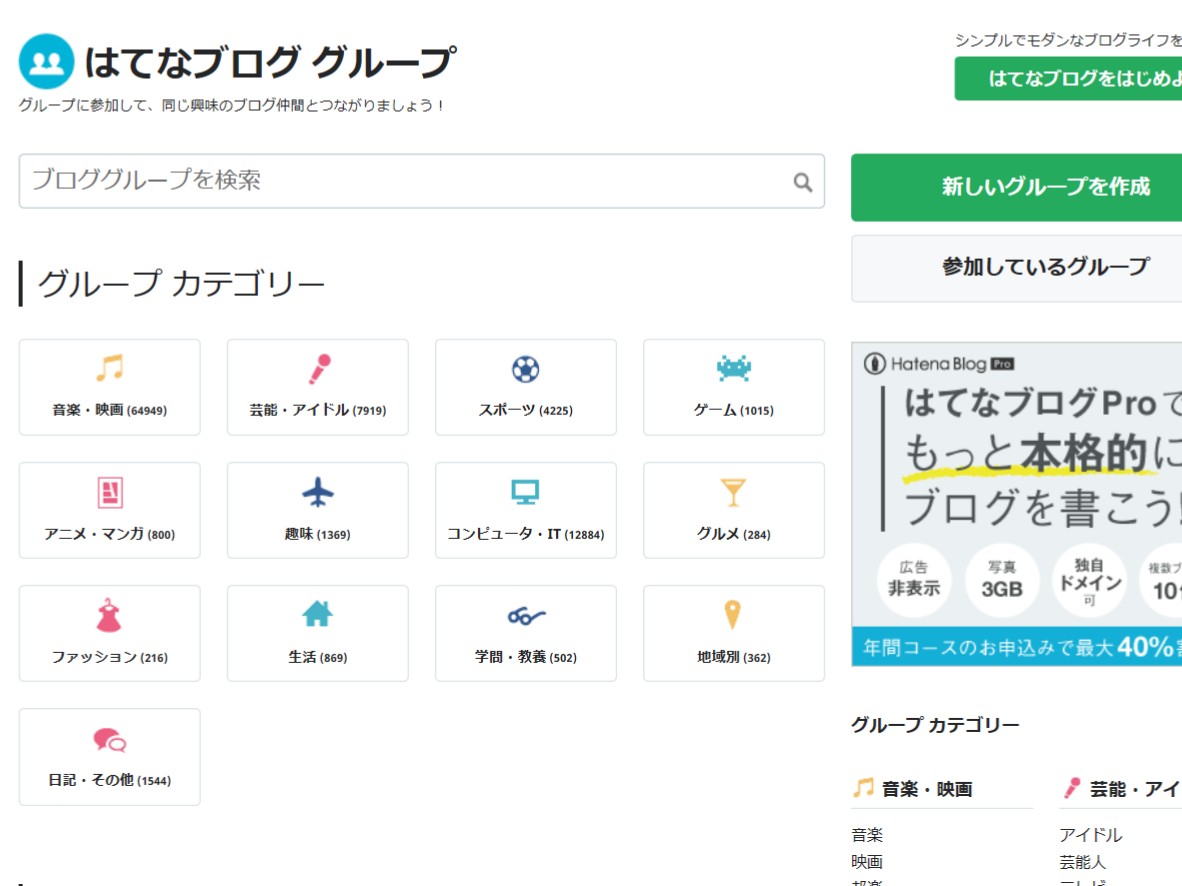Image resolution: width=1182 pixels, height=886 pixels.
Task: Click the はてなブログをはじめよう green button
Action: (1068, 78)
